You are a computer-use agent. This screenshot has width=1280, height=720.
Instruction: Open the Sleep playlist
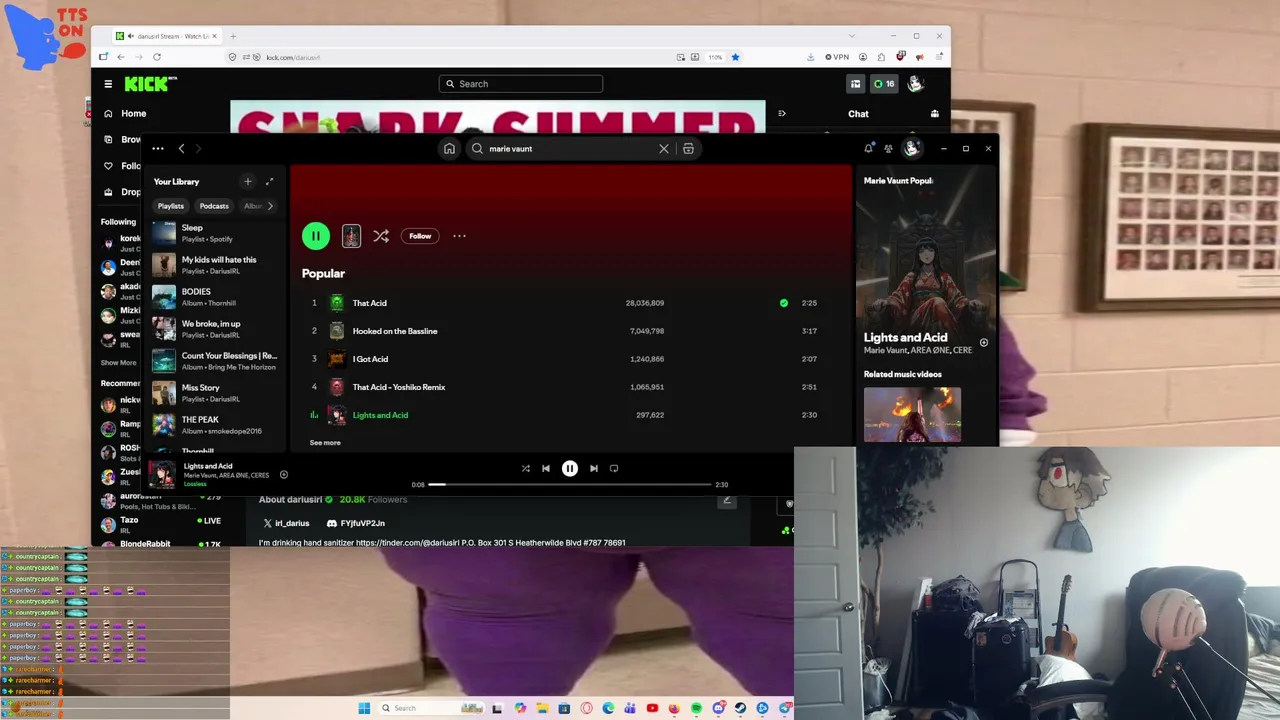(217, 233)
